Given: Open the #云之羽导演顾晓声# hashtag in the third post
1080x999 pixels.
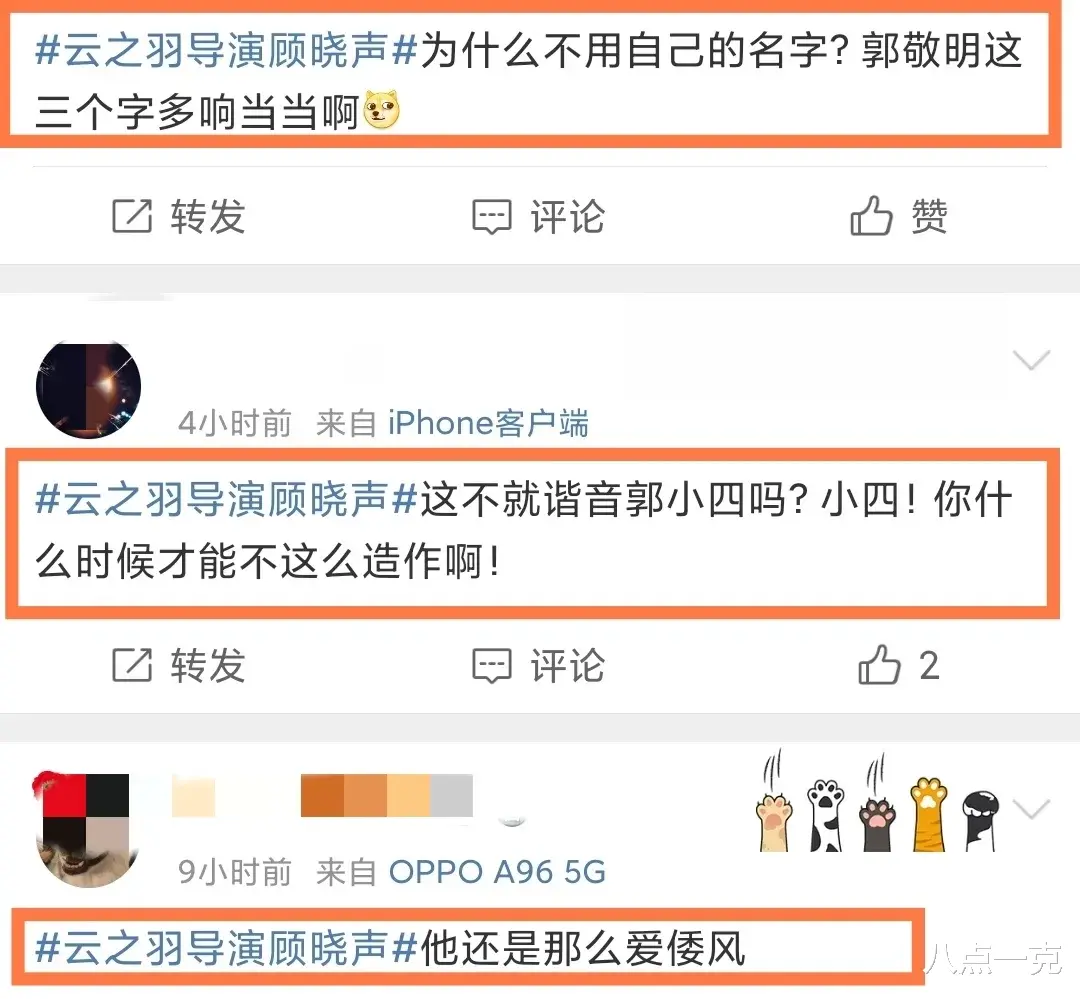Looking at the screenshot, I should [227, 948].
